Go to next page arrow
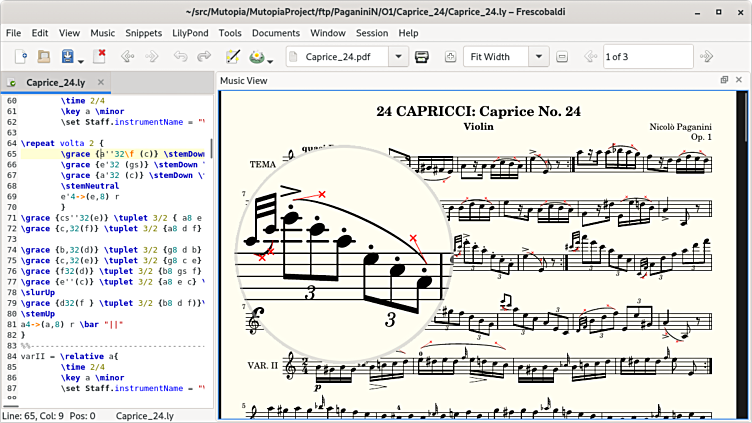Viewport: 752px width, 423px height. [x=707, y=57]
